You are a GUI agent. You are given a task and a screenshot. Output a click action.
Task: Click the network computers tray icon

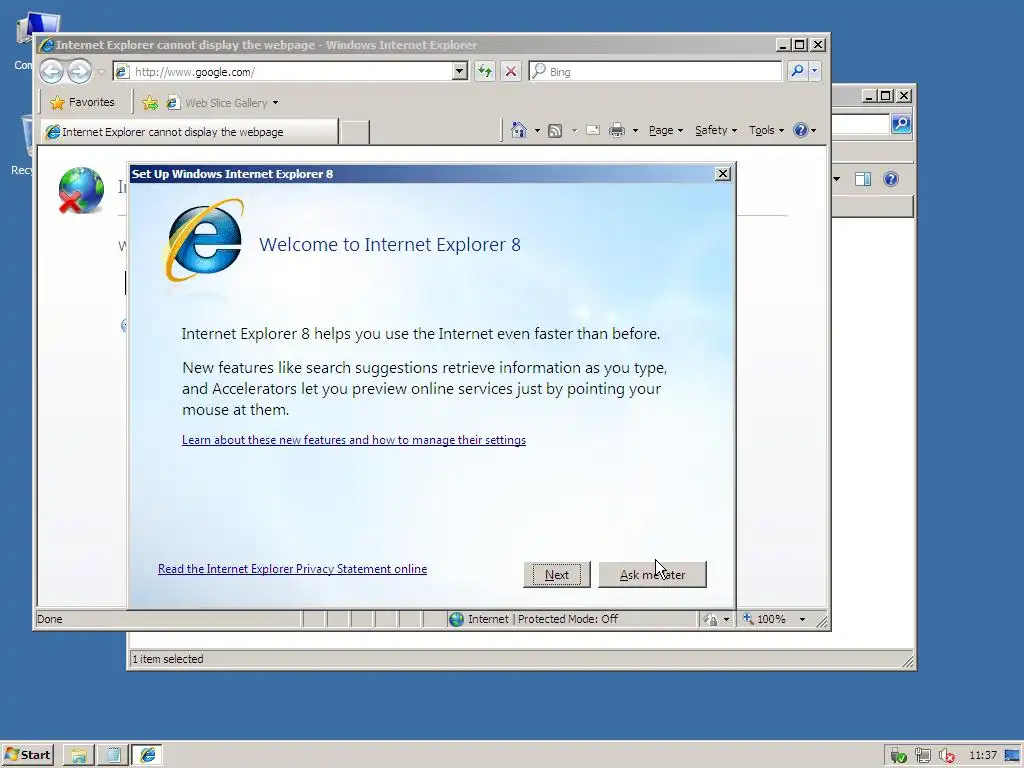click(x=922, y=756)
